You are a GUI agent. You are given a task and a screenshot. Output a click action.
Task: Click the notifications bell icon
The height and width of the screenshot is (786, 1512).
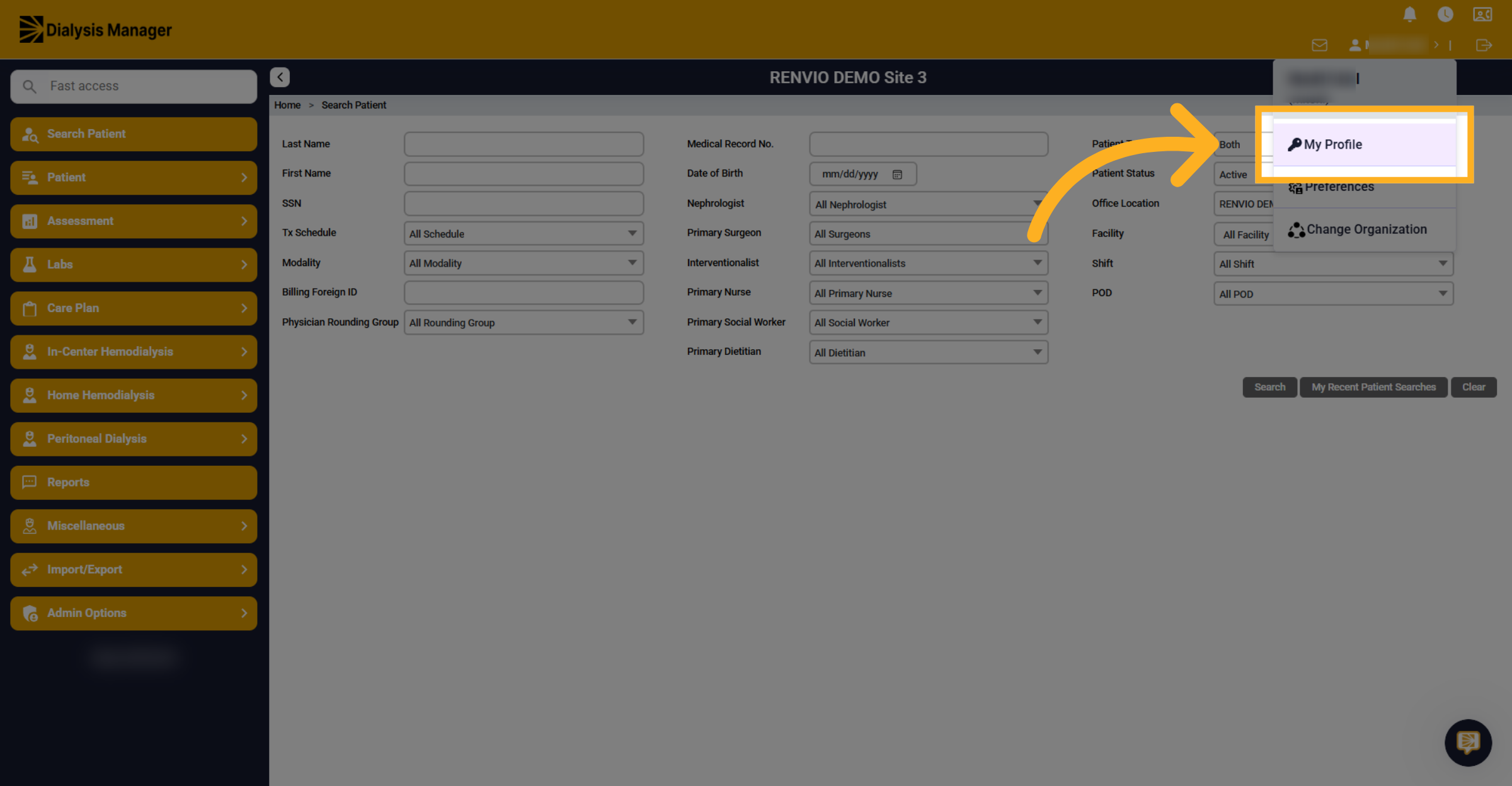pos(1409,14)
